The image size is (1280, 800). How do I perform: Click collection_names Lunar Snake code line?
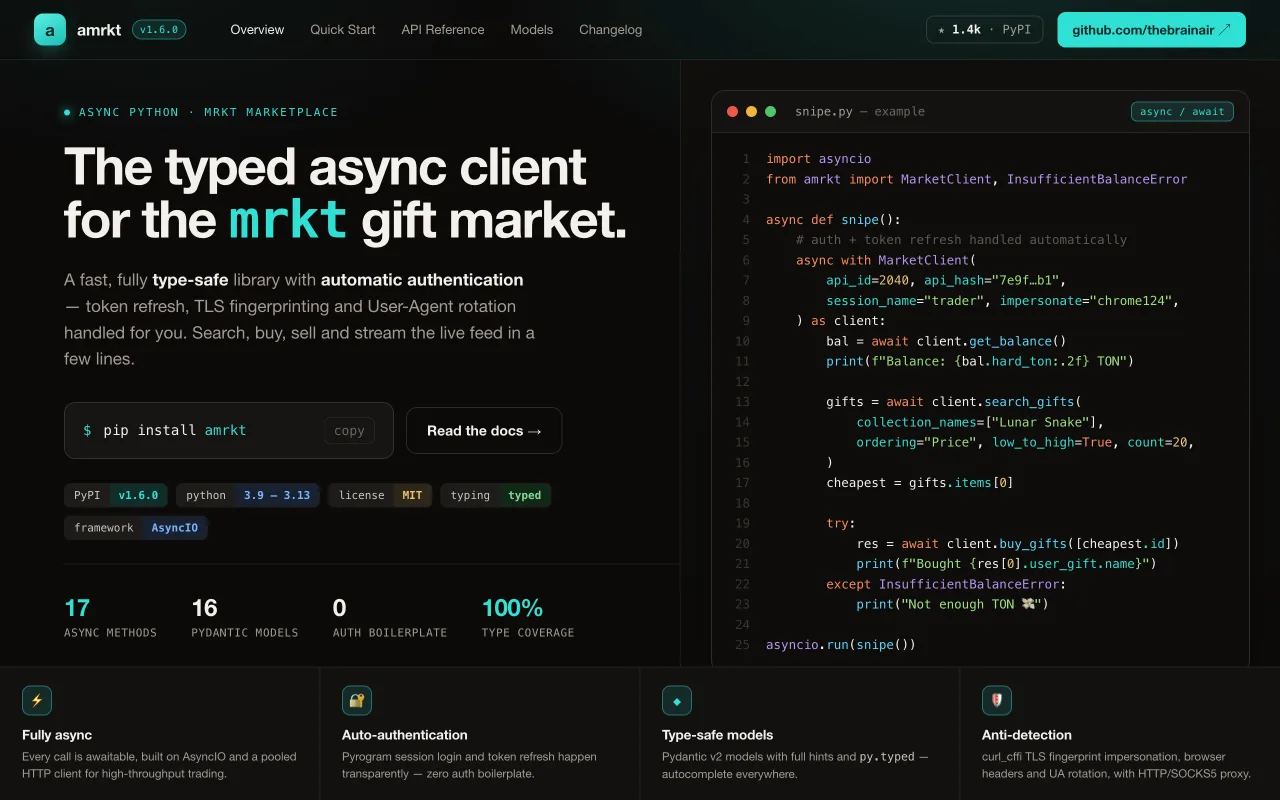click(980, 422)
